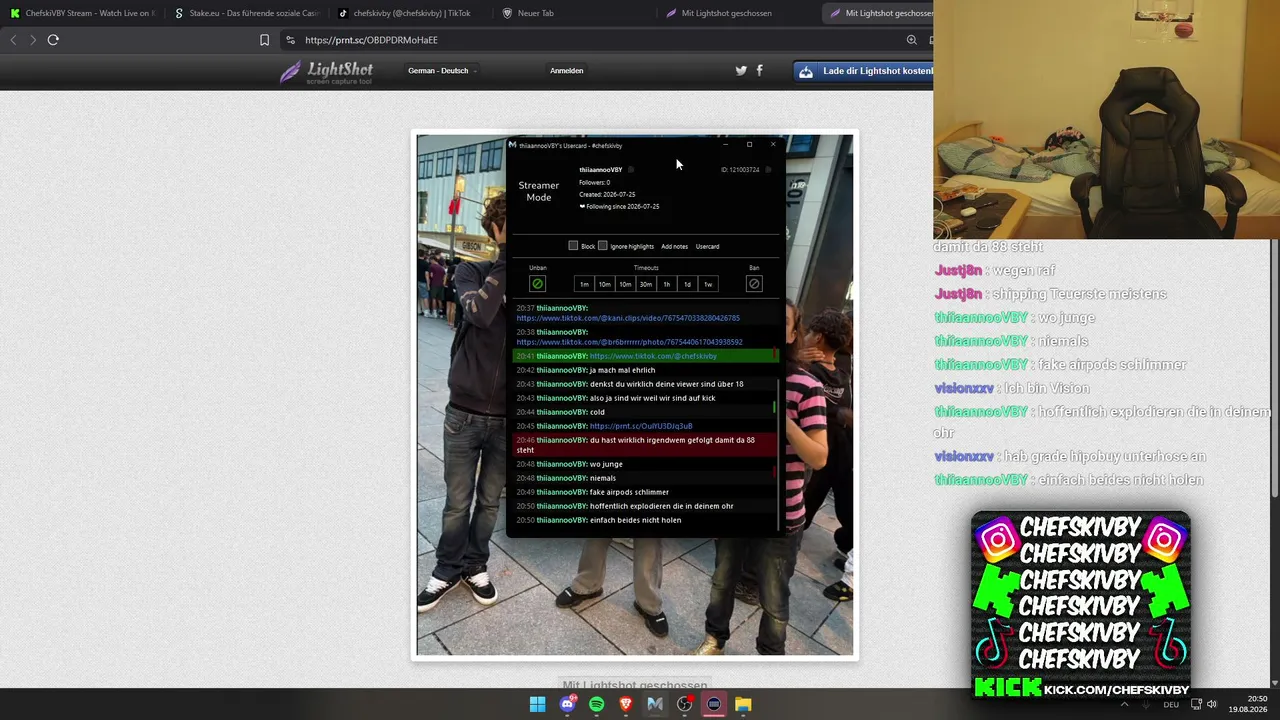Click the usercard message list scrollbar

pos(778,453)
